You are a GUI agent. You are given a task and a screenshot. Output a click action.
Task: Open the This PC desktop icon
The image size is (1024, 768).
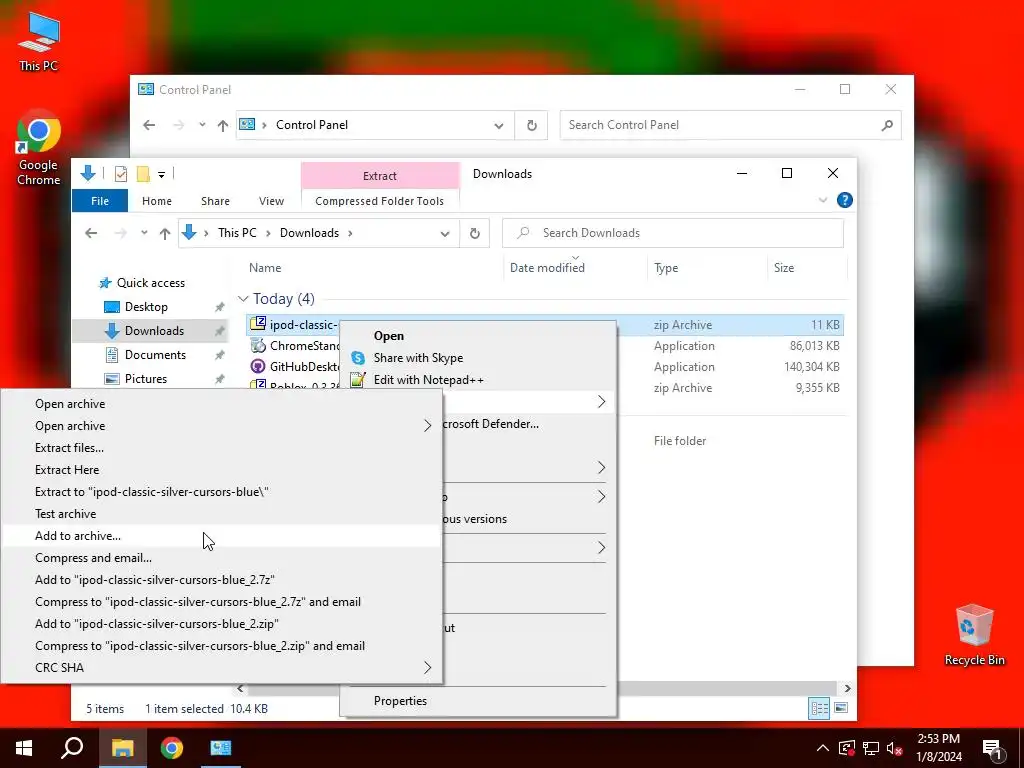[x=39, y=41]
